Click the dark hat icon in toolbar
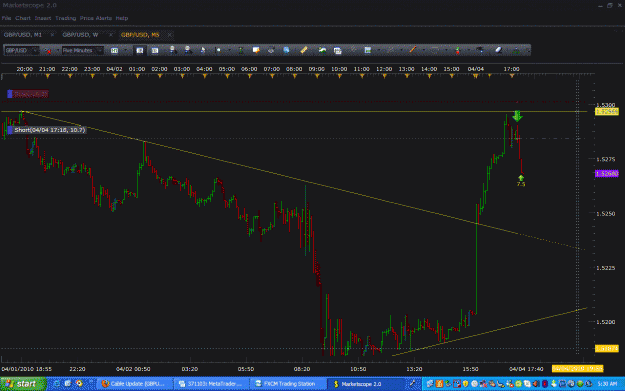The height and width of the screenshot is (391, 625). pos(480,50)
